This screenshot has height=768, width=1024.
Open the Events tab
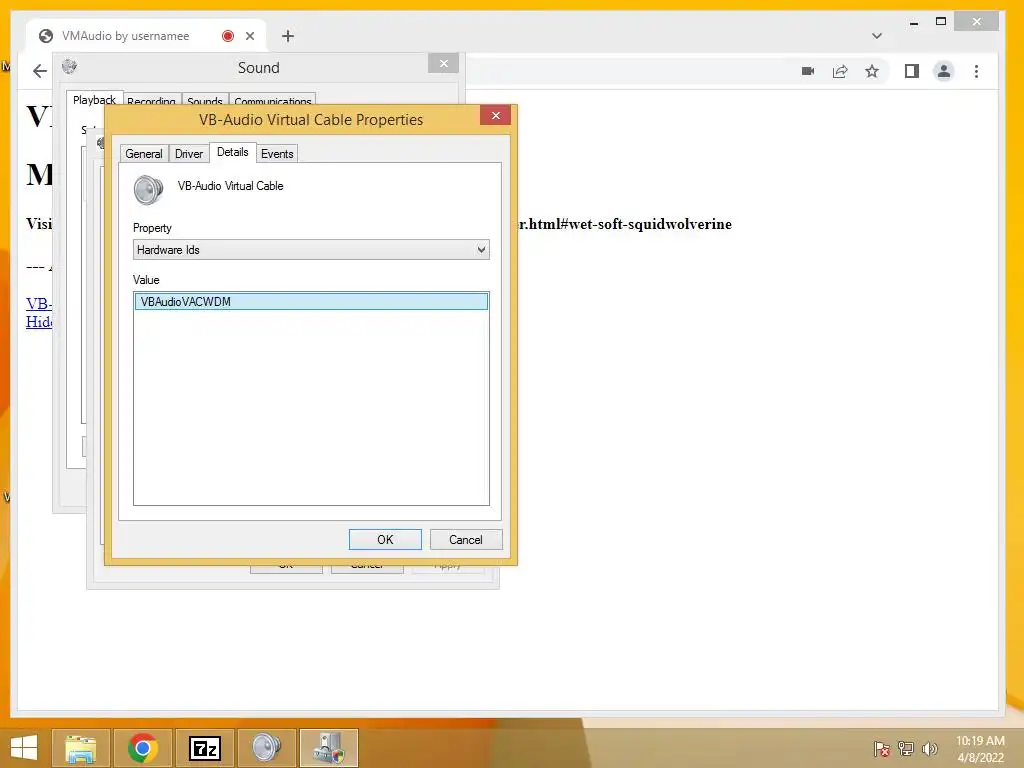coord(277,153)
